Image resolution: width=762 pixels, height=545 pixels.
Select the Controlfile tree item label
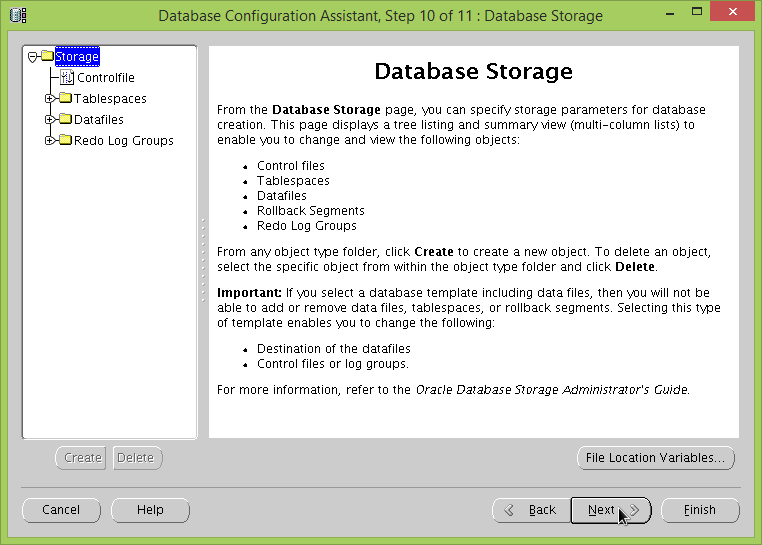(x=106, y=78)
